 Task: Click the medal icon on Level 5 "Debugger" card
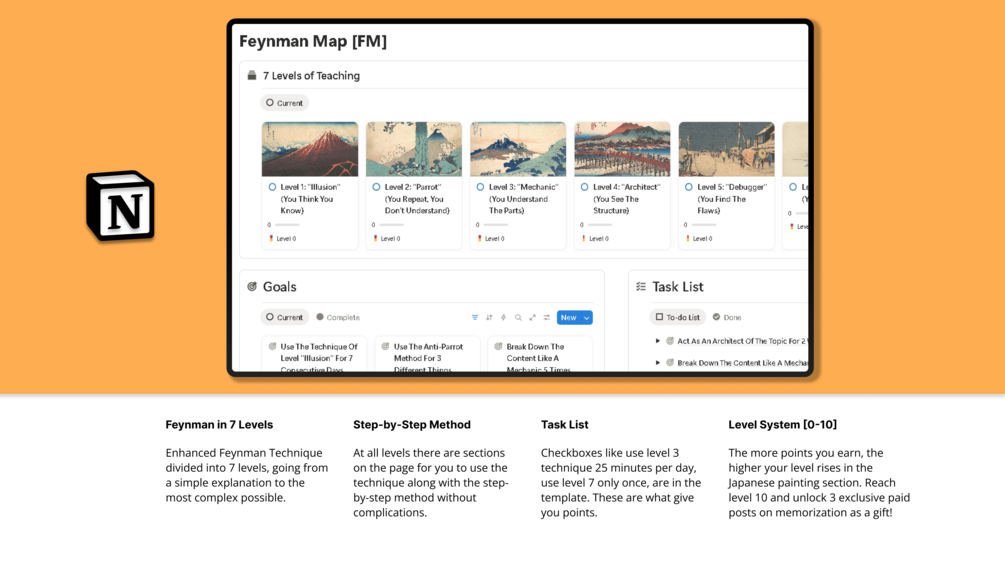coord(688,238)
